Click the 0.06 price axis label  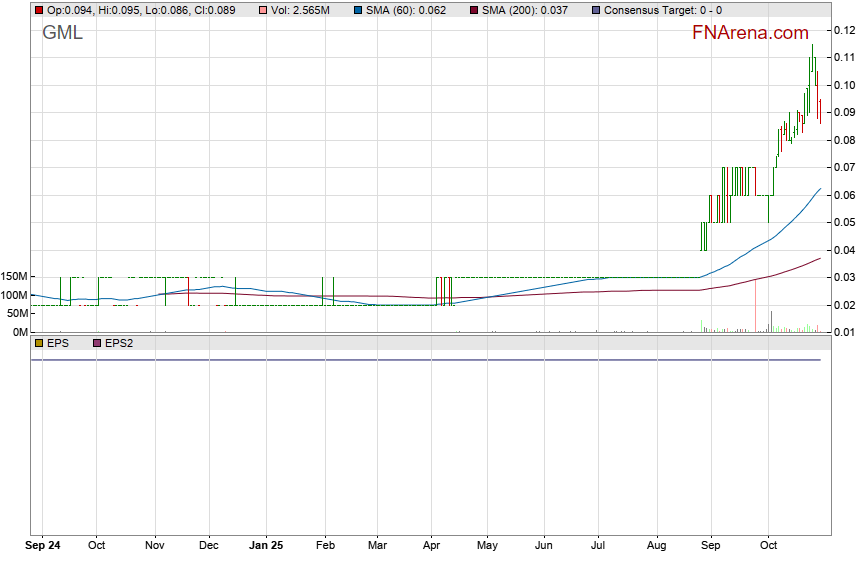click(x=843, y=195)
